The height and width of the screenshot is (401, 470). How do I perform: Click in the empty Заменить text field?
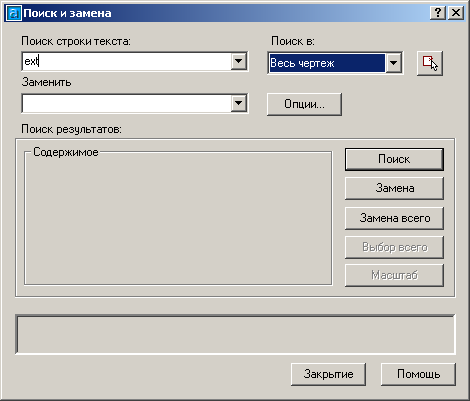click(127, 103)
